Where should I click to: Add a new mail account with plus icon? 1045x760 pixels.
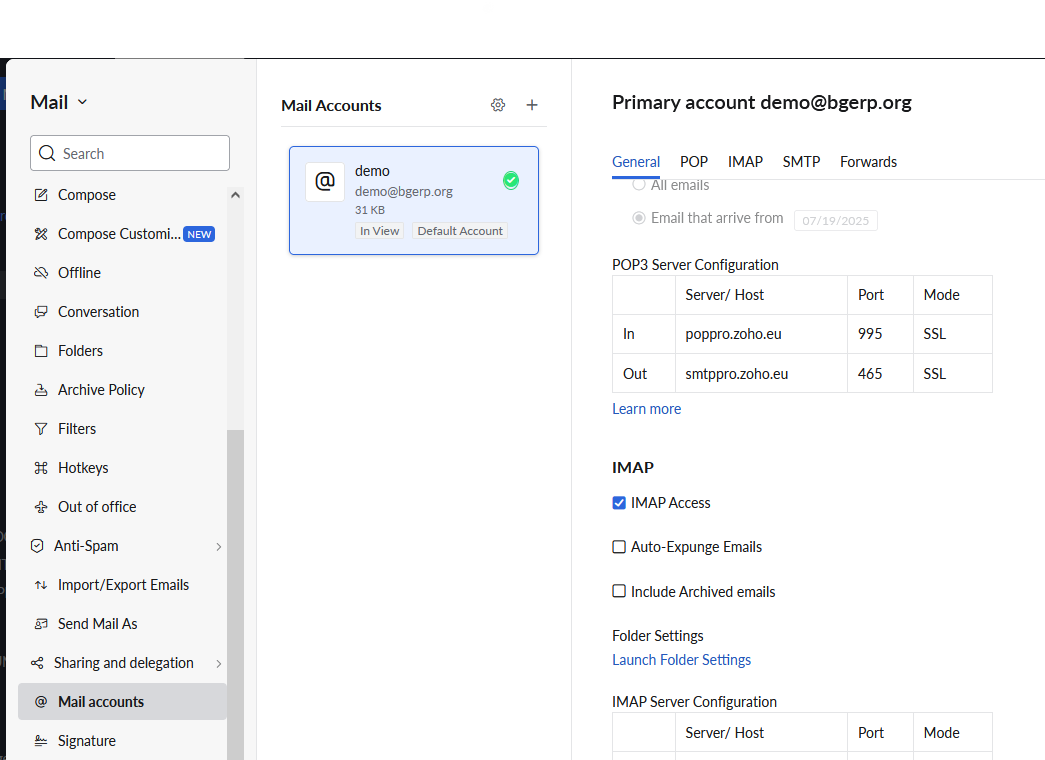[532, 105]
